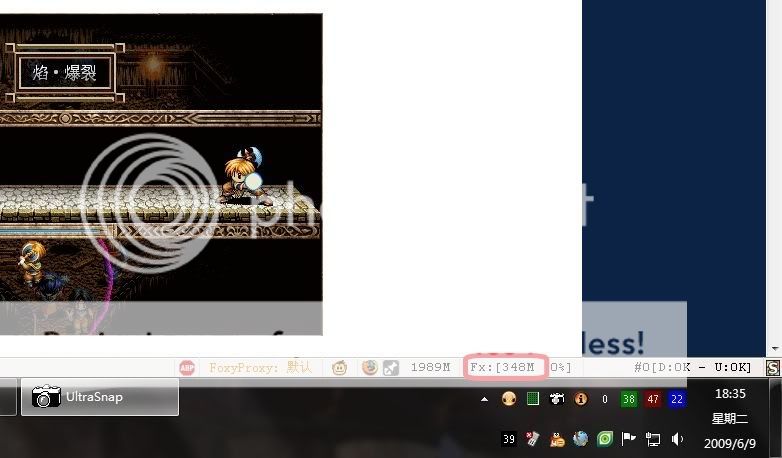The width and height of the screenshot is (782, 458).
Task: Click the 0%] usage indicator
Action: [561, 368]
